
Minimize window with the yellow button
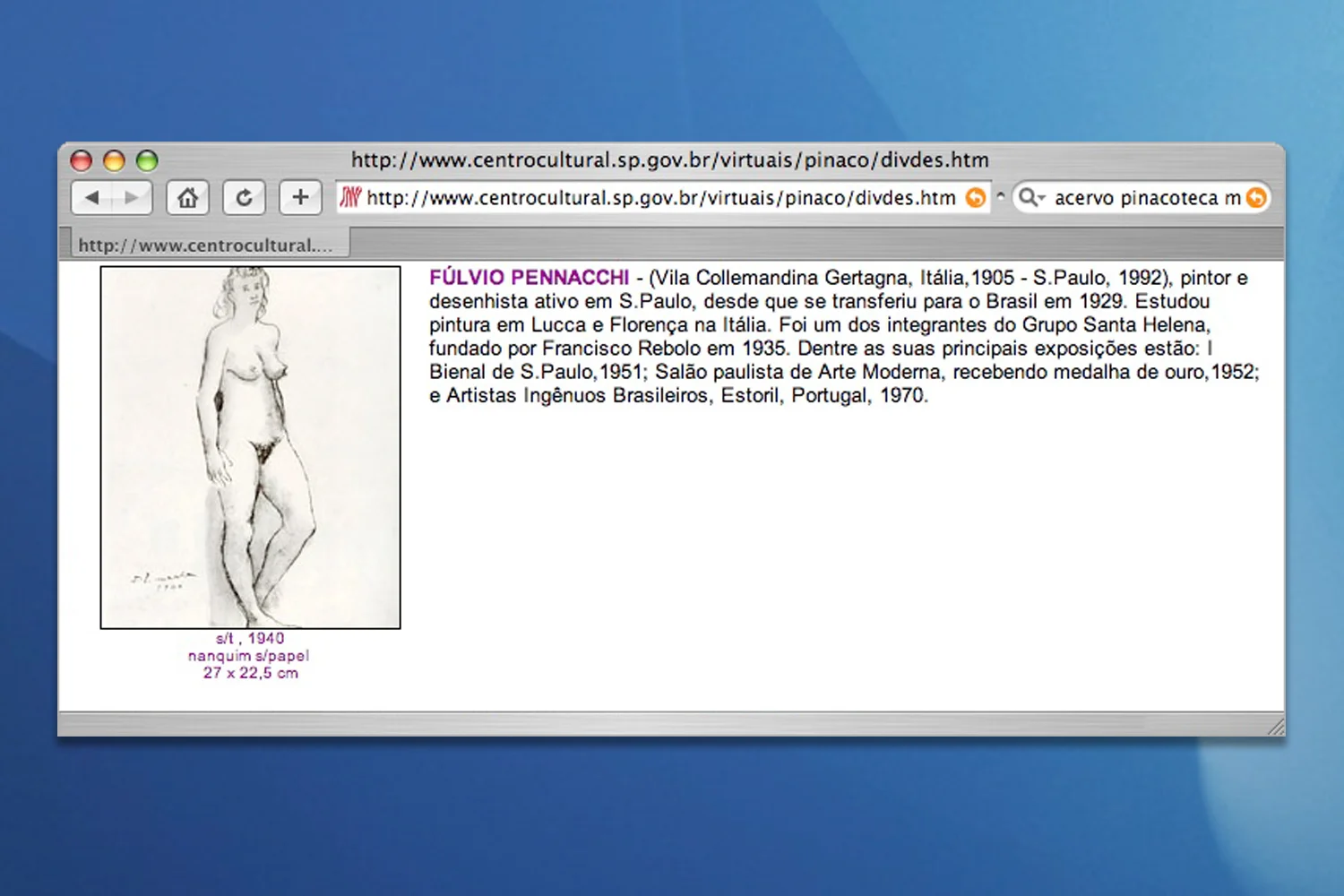click(x=114, y=160)
